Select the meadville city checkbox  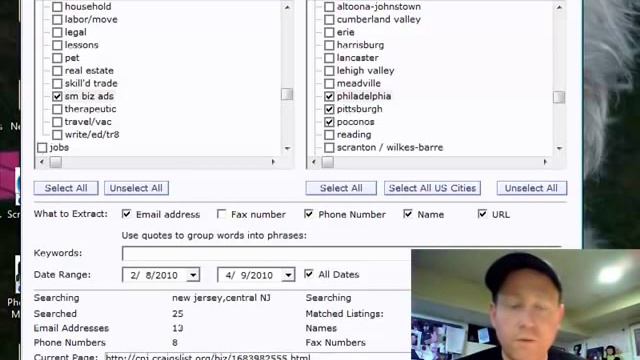[x=329, y=83]
